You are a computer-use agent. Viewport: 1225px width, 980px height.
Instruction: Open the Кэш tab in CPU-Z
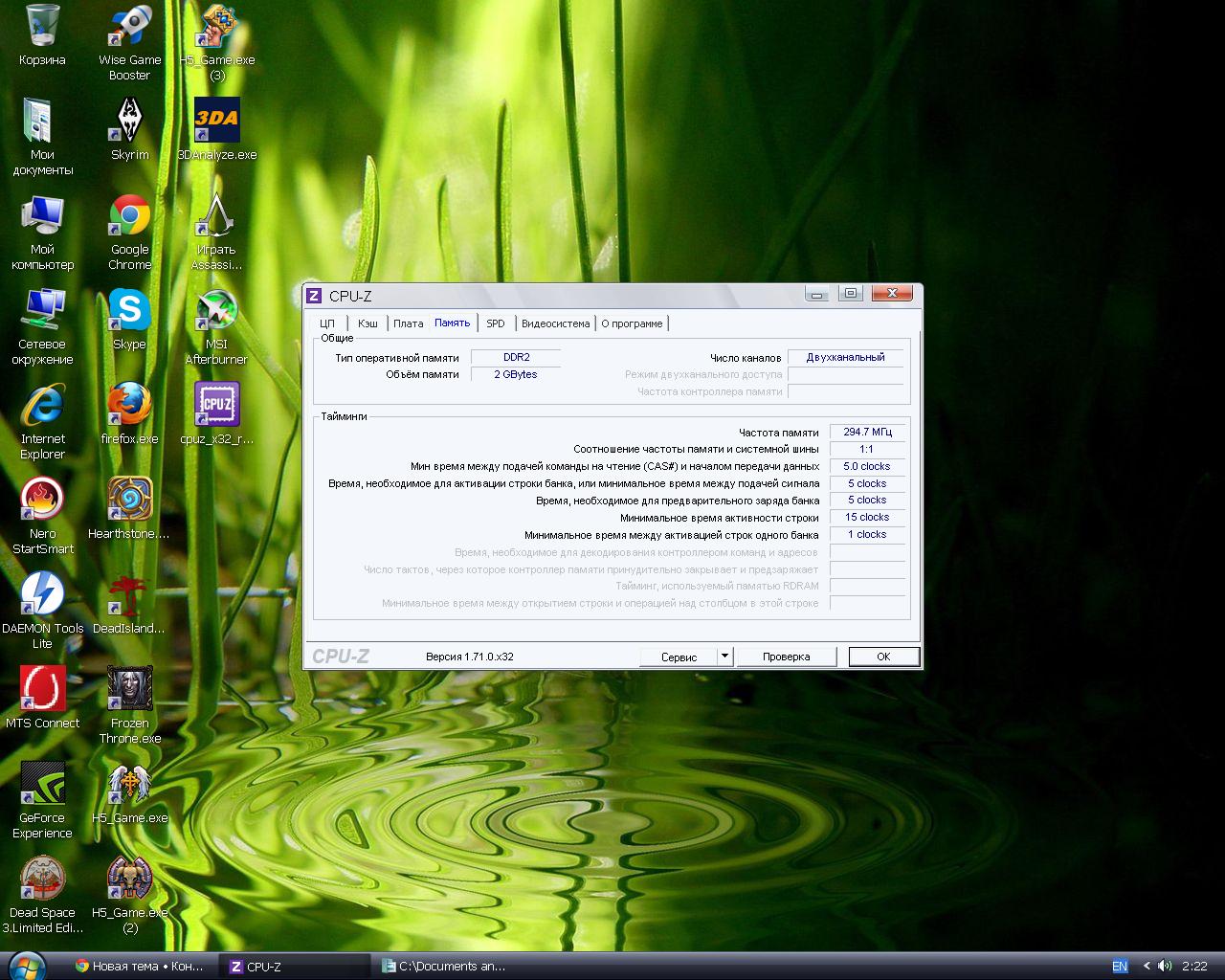click(367, 323)
